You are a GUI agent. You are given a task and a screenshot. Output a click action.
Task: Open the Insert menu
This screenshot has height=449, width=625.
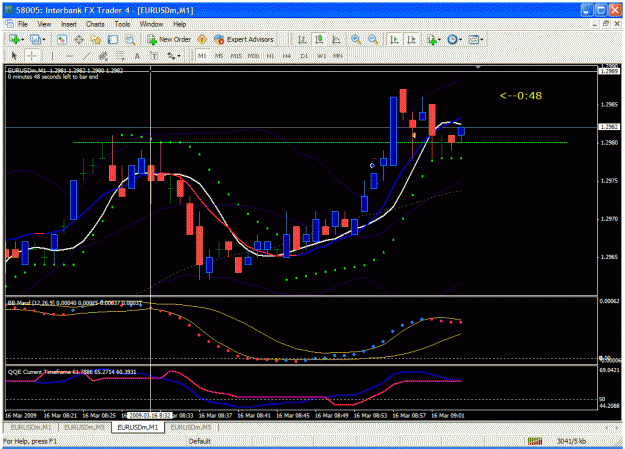click(69, 24)
